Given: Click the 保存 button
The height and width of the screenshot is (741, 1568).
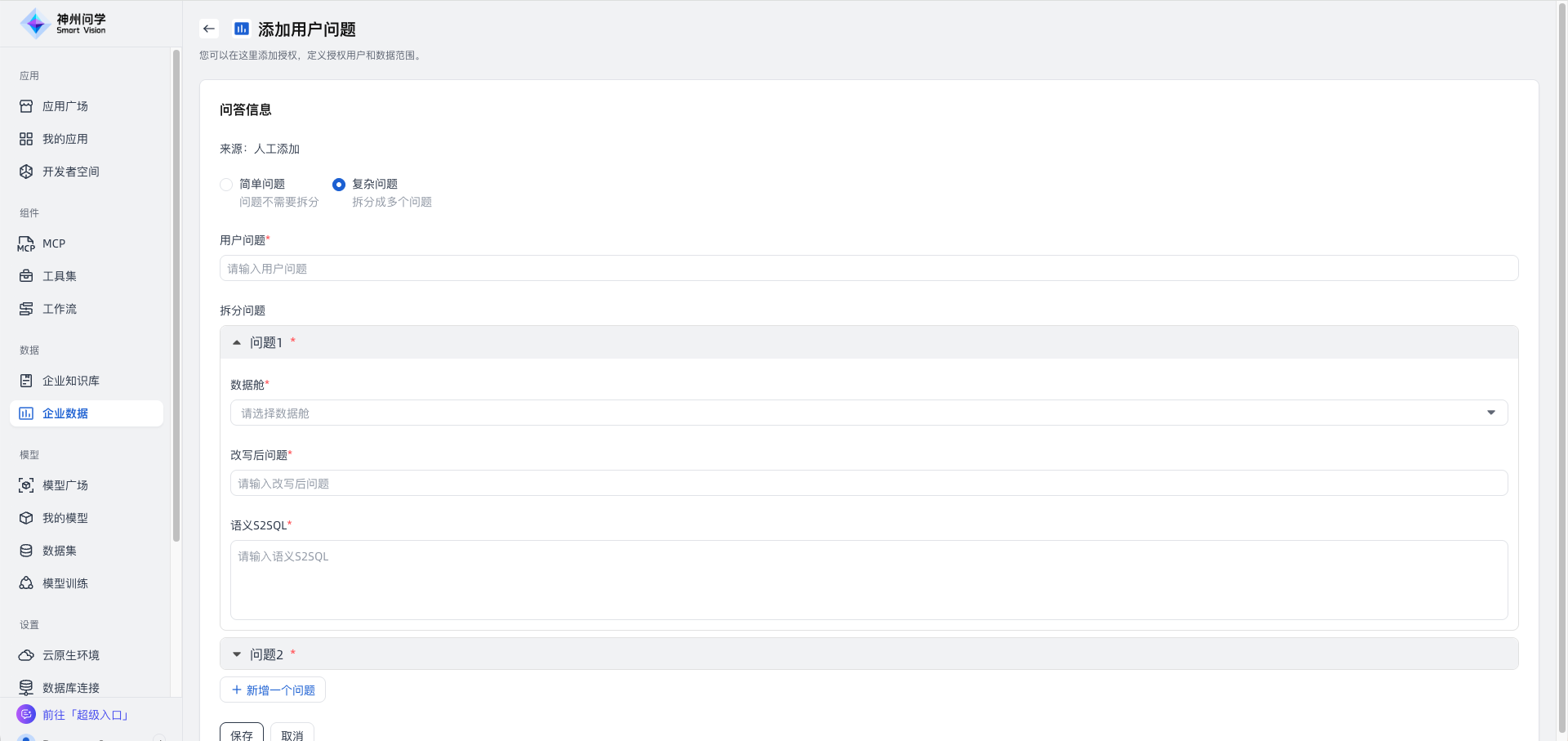Looking at the screenshot, I should 242,734.
